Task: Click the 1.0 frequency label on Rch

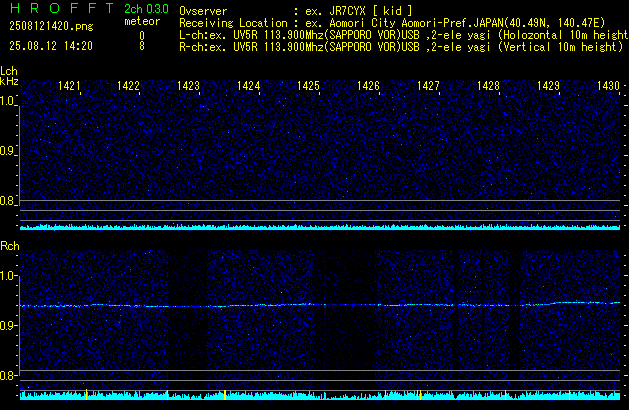Action: (x=7, y=276)
